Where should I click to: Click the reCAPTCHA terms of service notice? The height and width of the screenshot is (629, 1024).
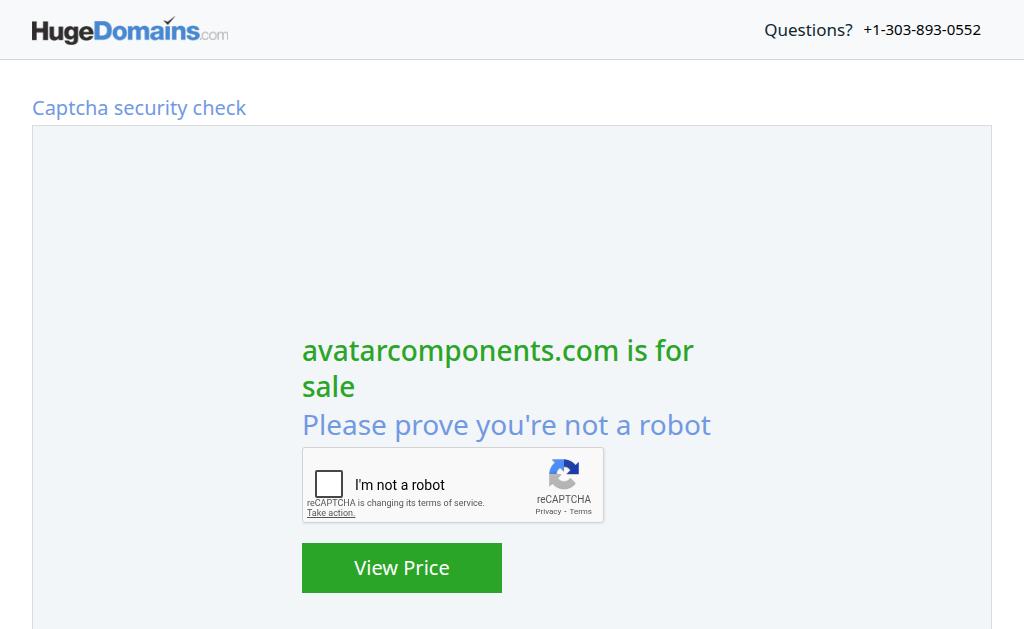[395, 503]
